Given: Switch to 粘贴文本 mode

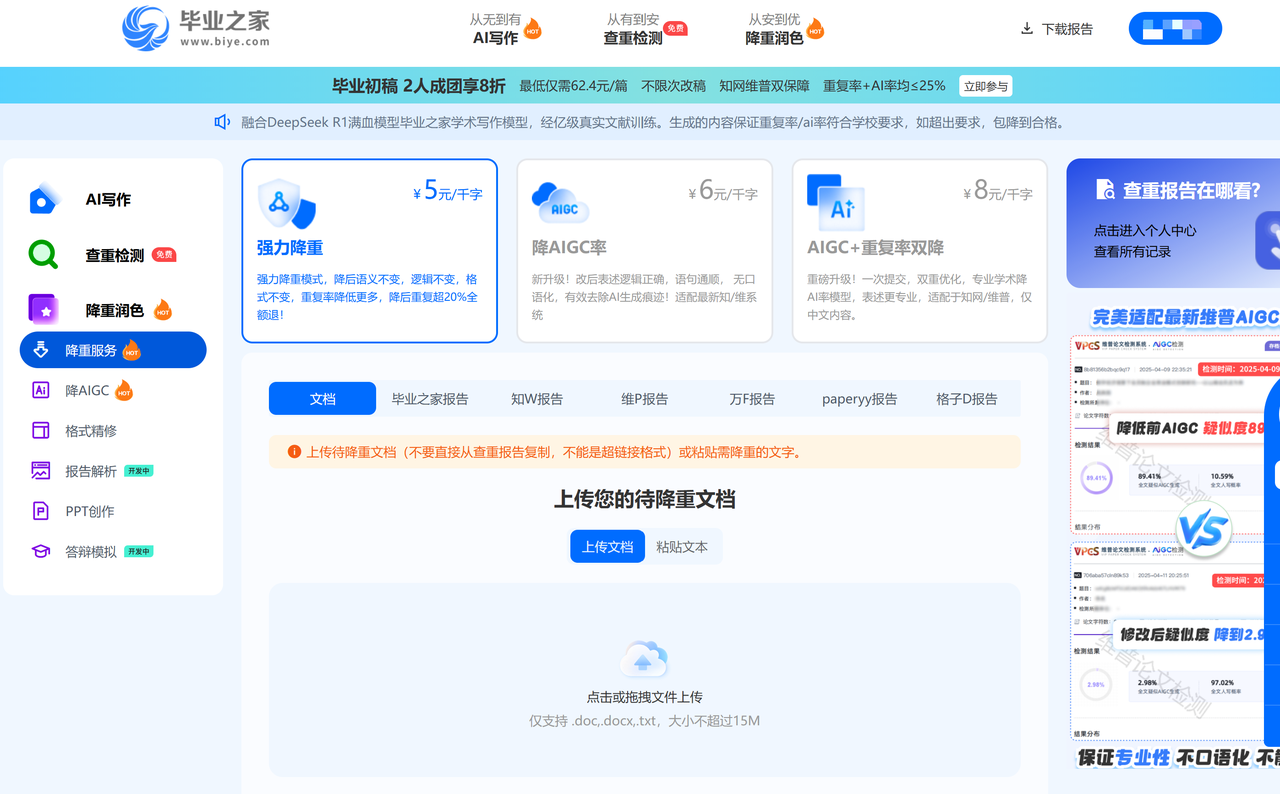Looking at the screenshot, I should coord(682,547).
